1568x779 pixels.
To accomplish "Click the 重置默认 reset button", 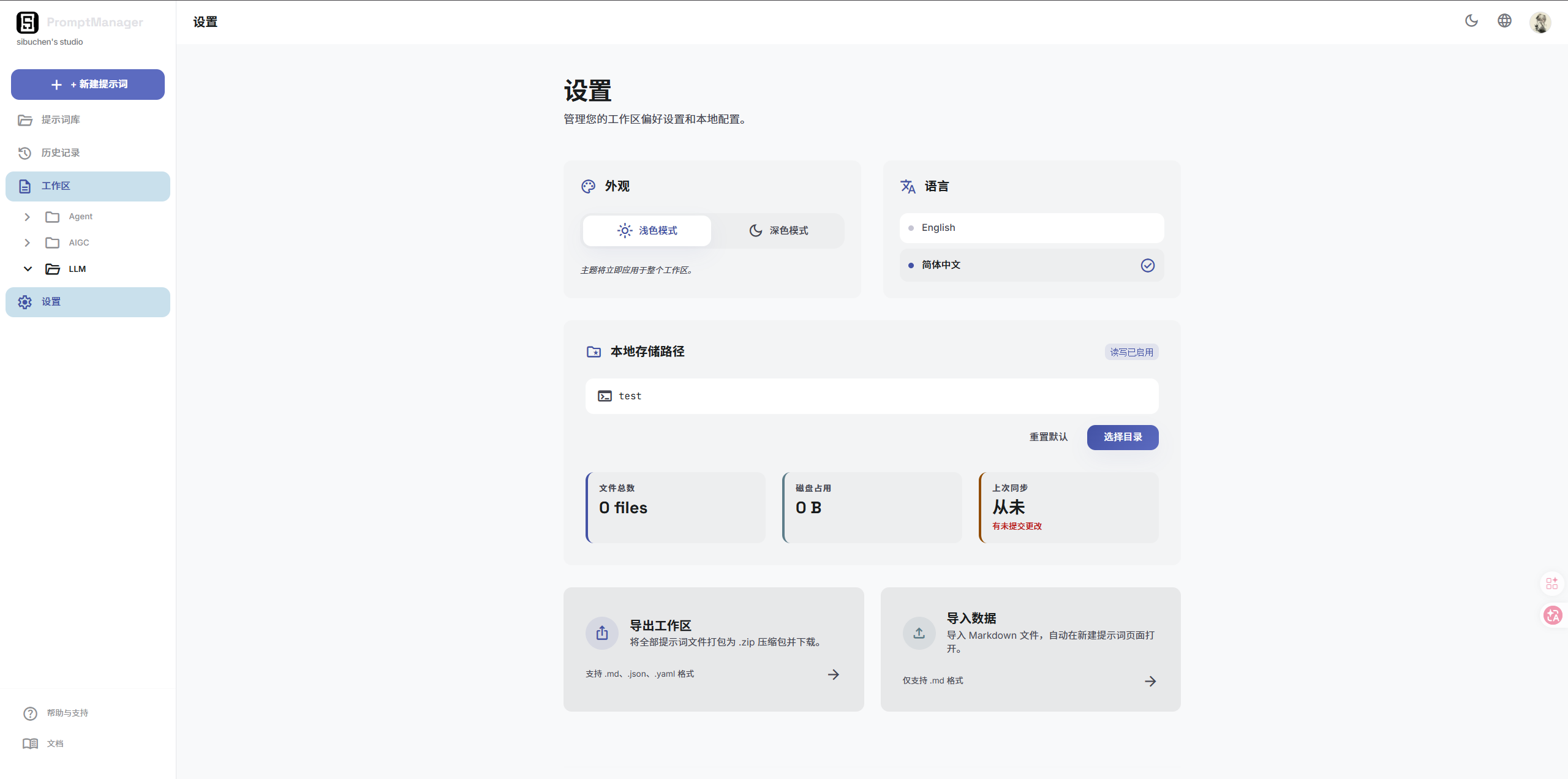I will (x=1048, y=437).
